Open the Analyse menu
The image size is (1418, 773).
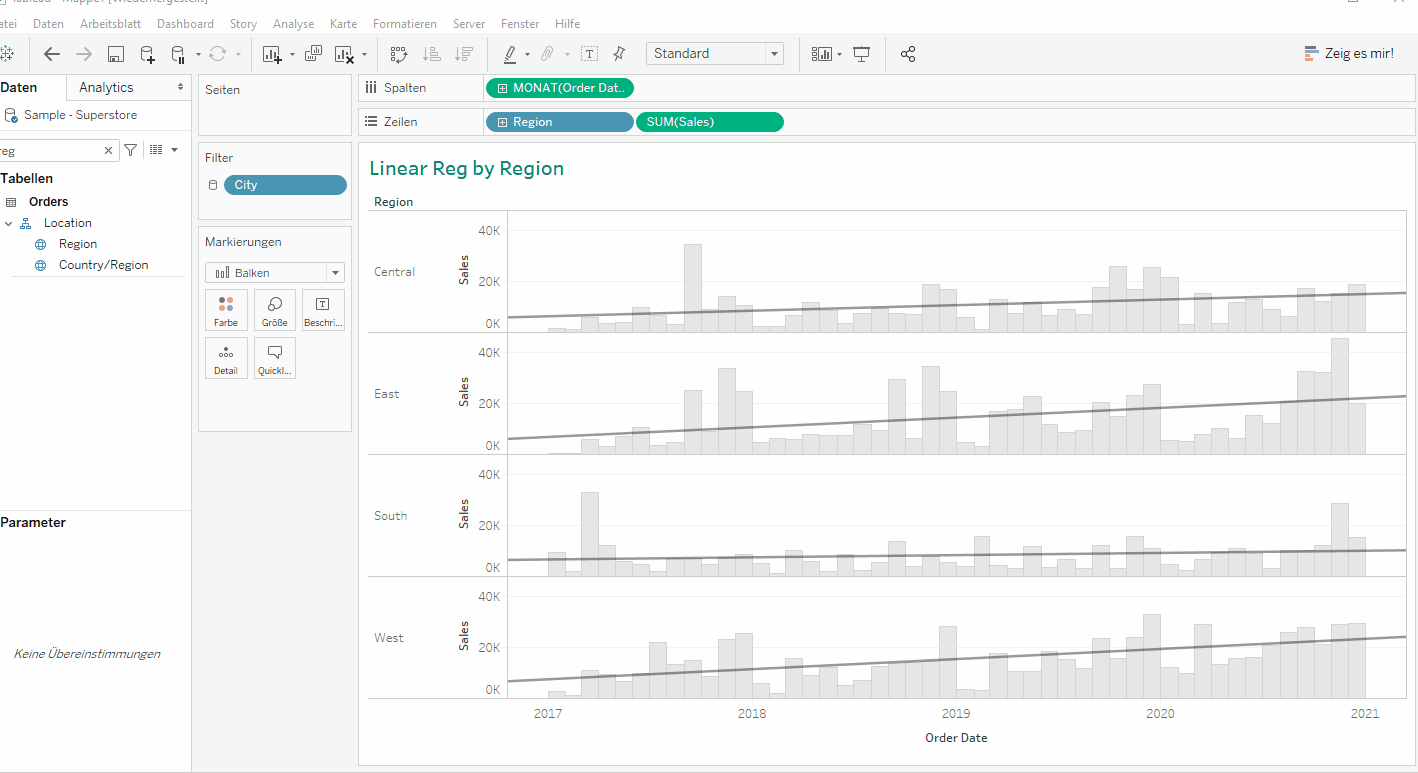pyautogui.click(x=293, y=23)
